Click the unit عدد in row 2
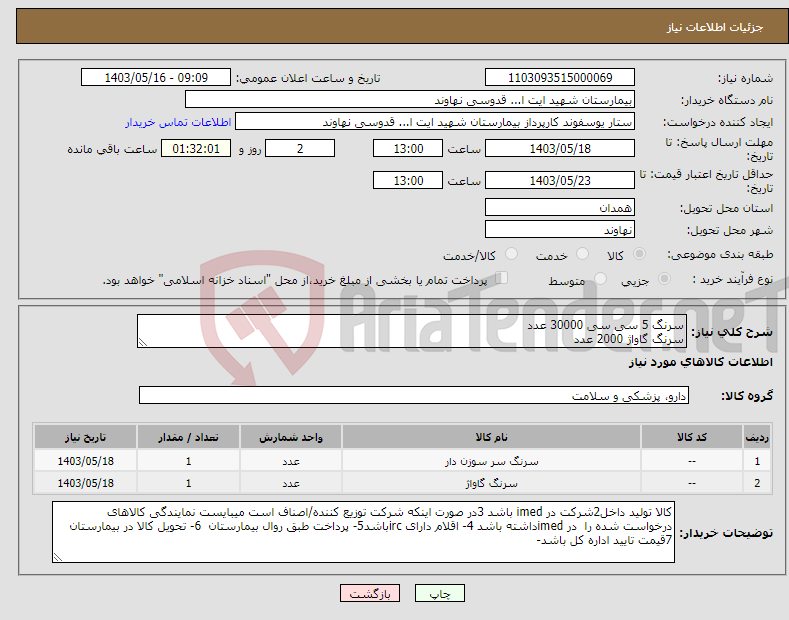The height and width of the screenshot is (620, 789). (x=291, y=483)
